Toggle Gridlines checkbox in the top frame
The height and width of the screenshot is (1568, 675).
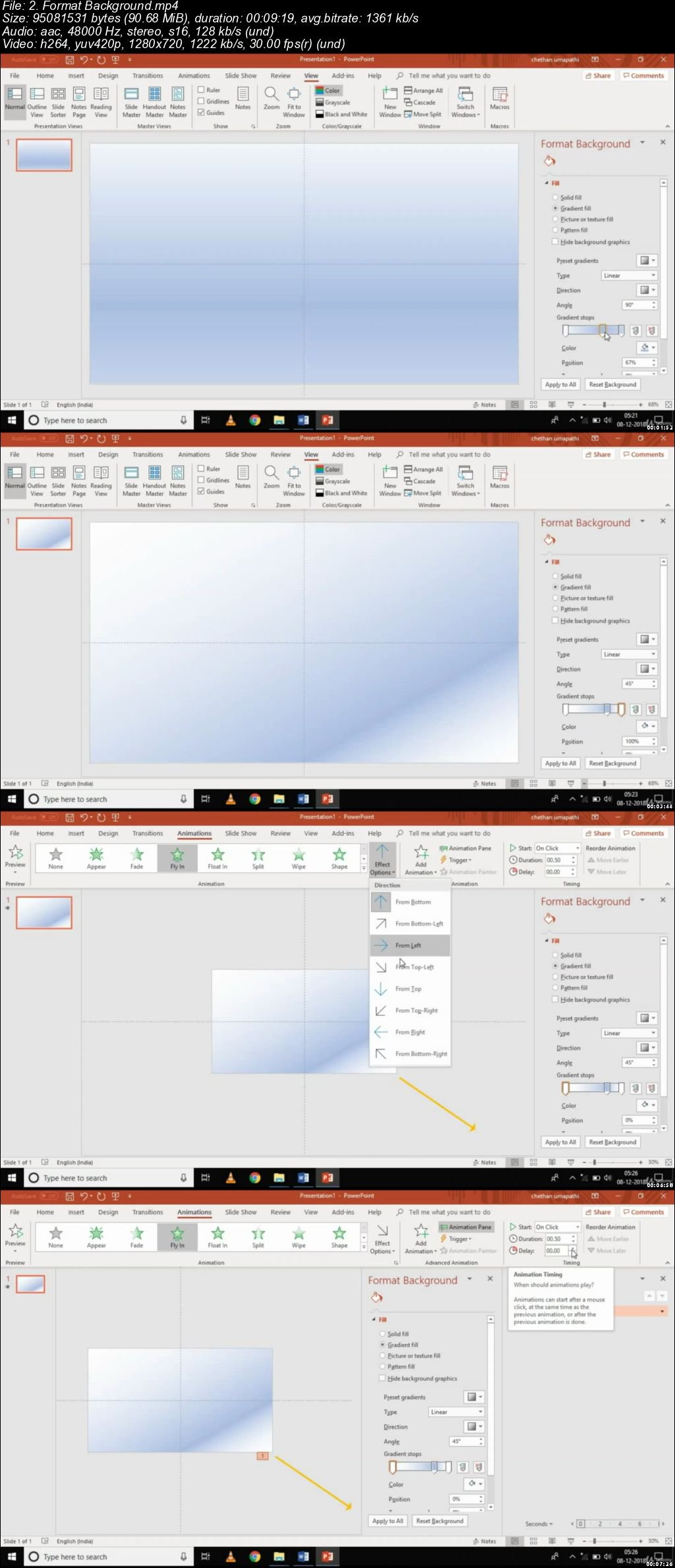(x=201, y=101)
